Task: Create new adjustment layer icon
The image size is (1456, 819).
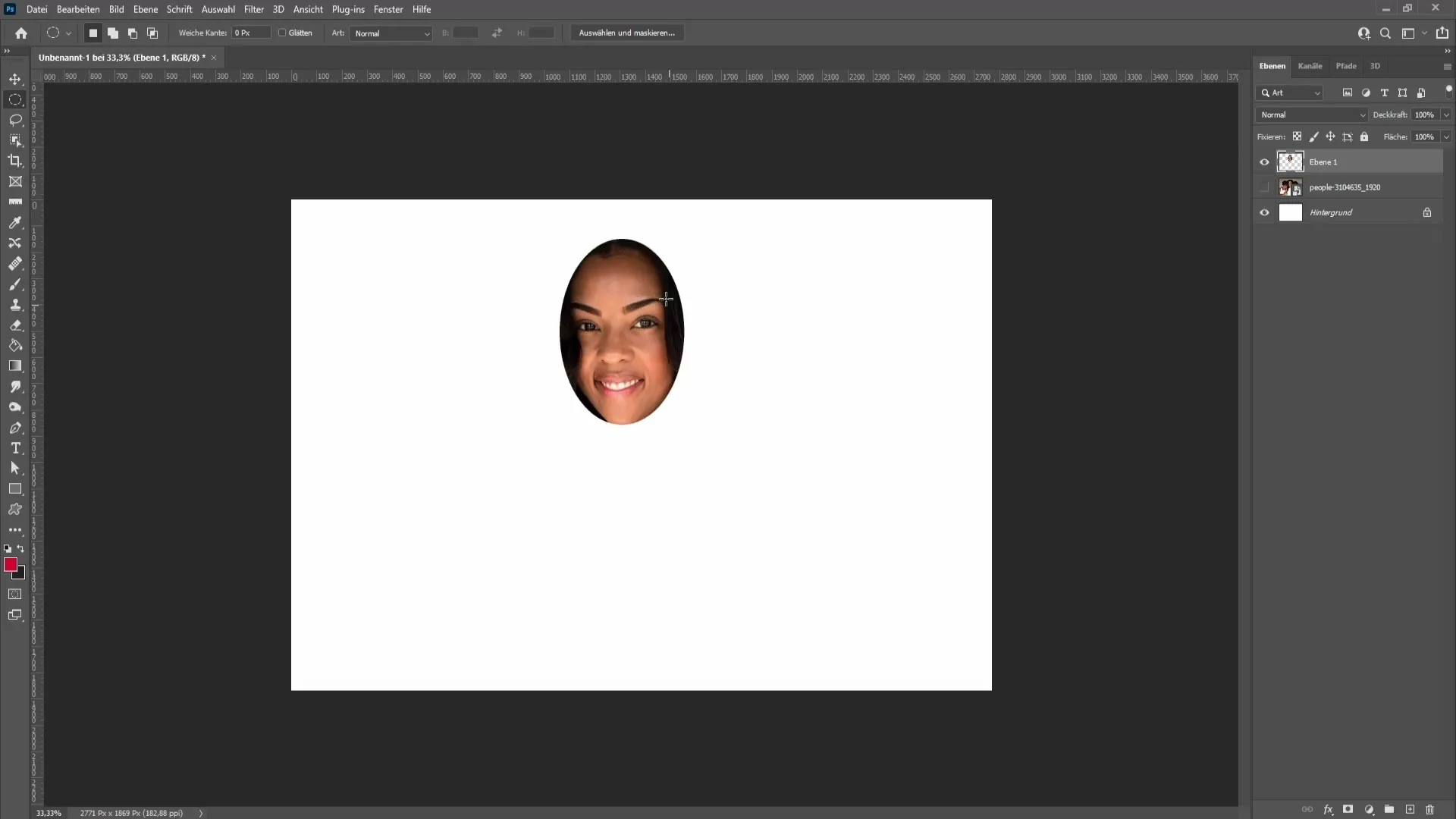Action: point(1370,810)
